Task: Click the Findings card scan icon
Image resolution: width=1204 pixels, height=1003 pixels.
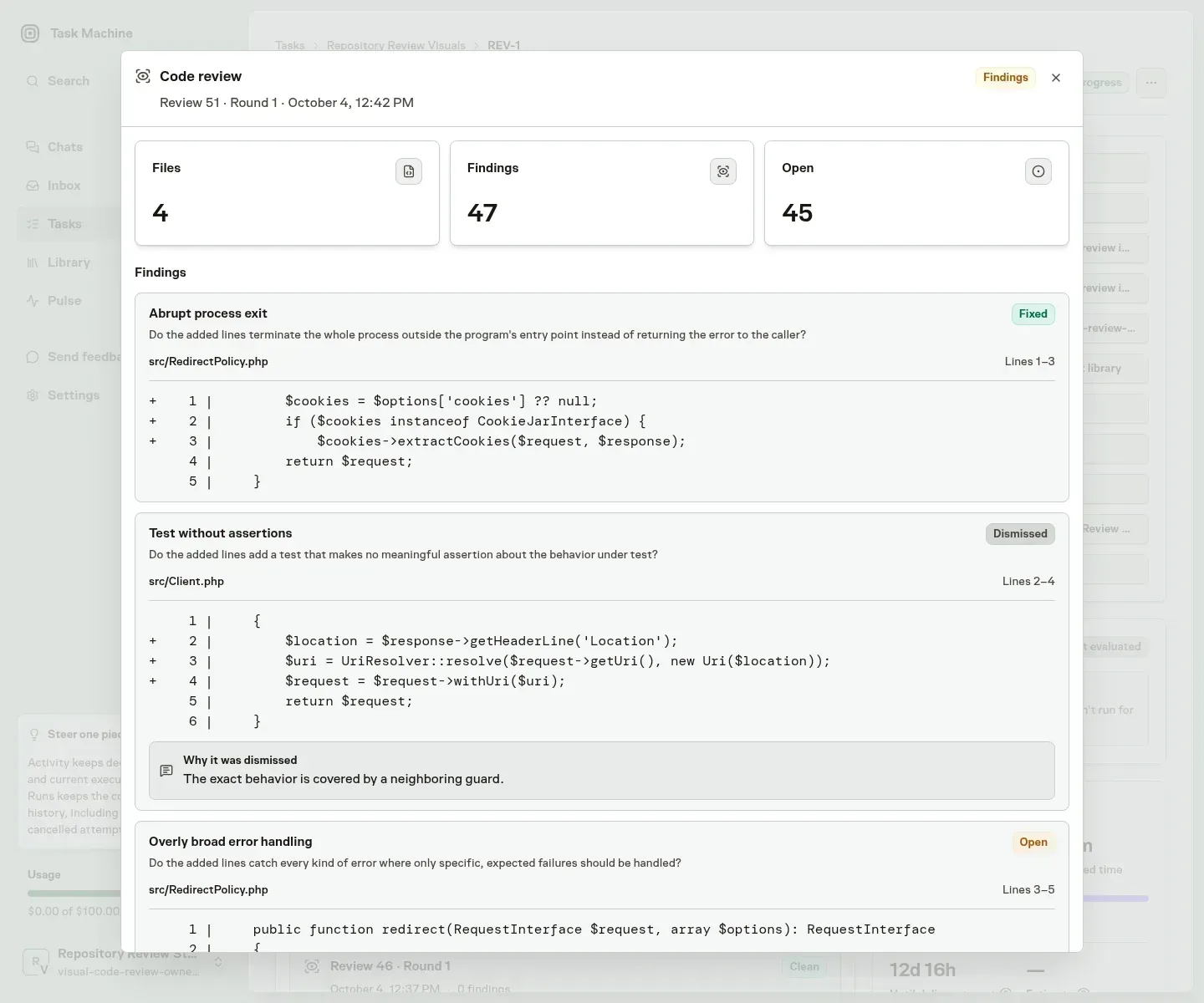Action: tap(723, 171)
